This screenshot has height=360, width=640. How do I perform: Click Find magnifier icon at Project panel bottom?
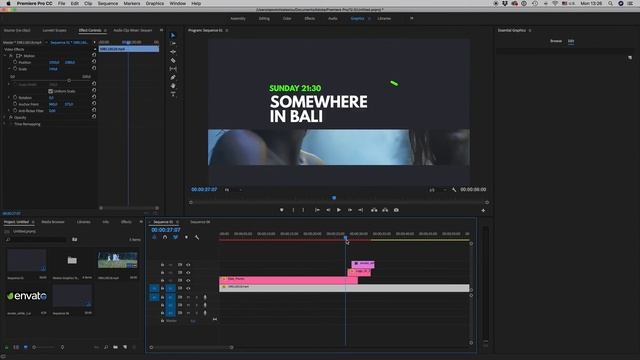tap(106, 347)
